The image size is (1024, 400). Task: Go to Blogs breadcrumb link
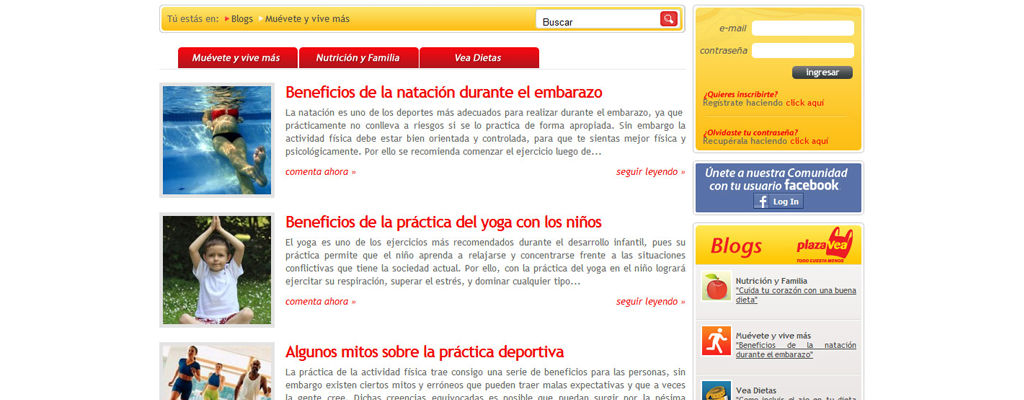click(x=242, y=19)
